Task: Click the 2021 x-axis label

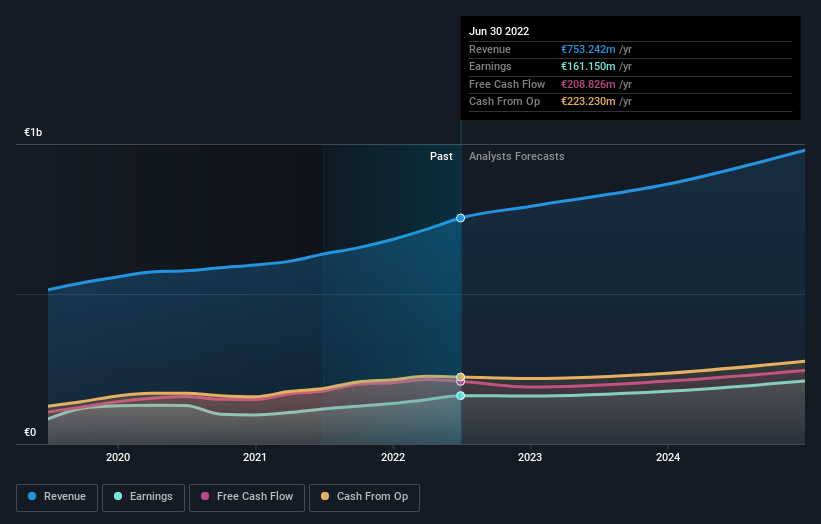Action: (x=255, y=457)
